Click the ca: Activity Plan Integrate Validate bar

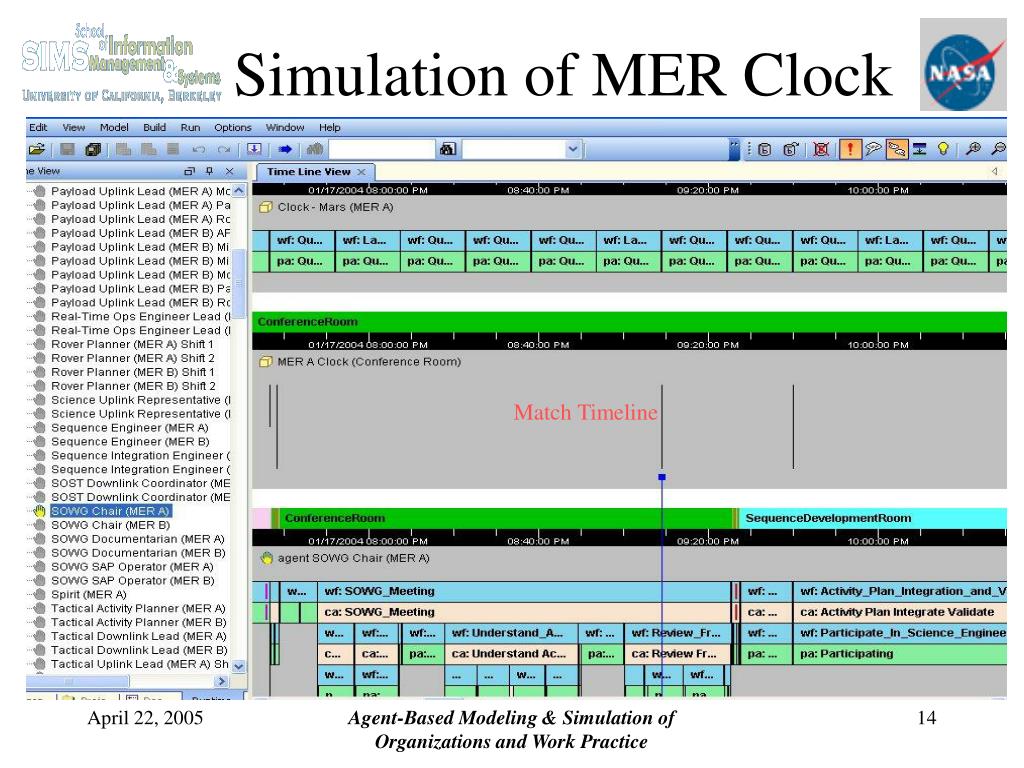(900, 613)
